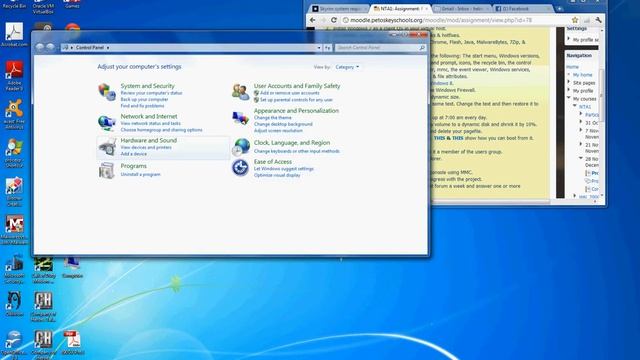Screen dimensions: 640x360
Task: Open Chrome's wrench settings menu
Action: pos(598,20)
